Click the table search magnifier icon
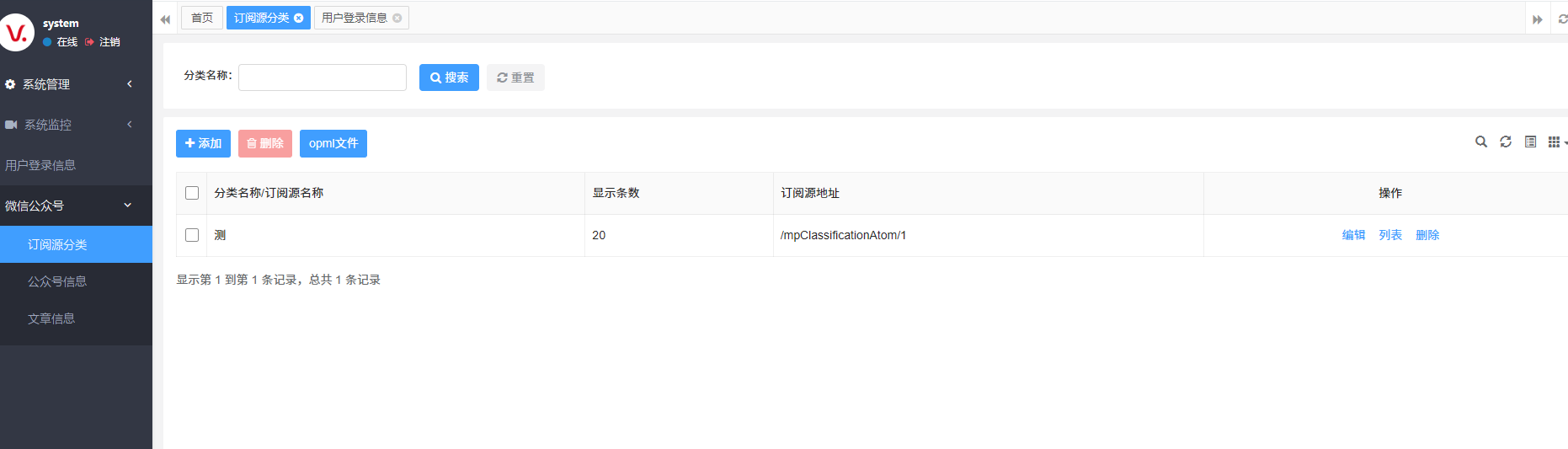1568x449 pixels. 1480,142
